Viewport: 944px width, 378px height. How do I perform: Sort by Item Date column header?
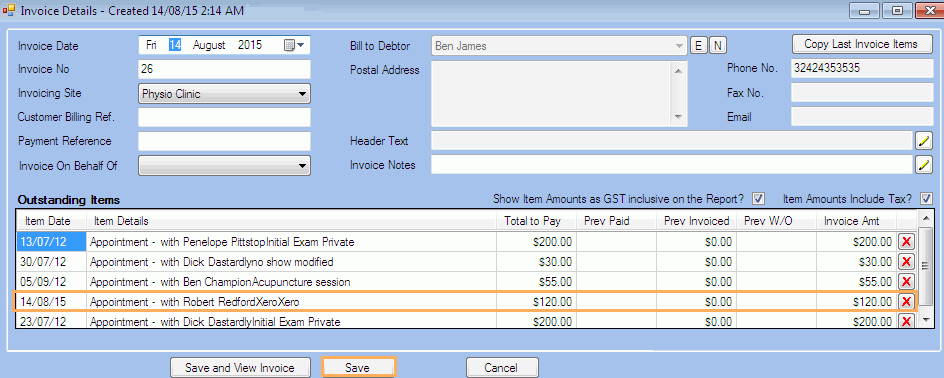click(52, 222)
